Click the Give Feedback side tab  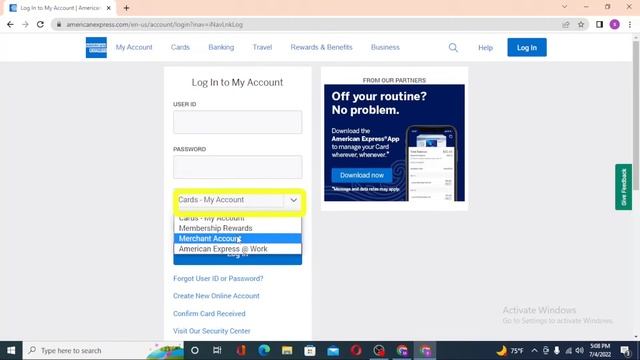tap(624, 187)
